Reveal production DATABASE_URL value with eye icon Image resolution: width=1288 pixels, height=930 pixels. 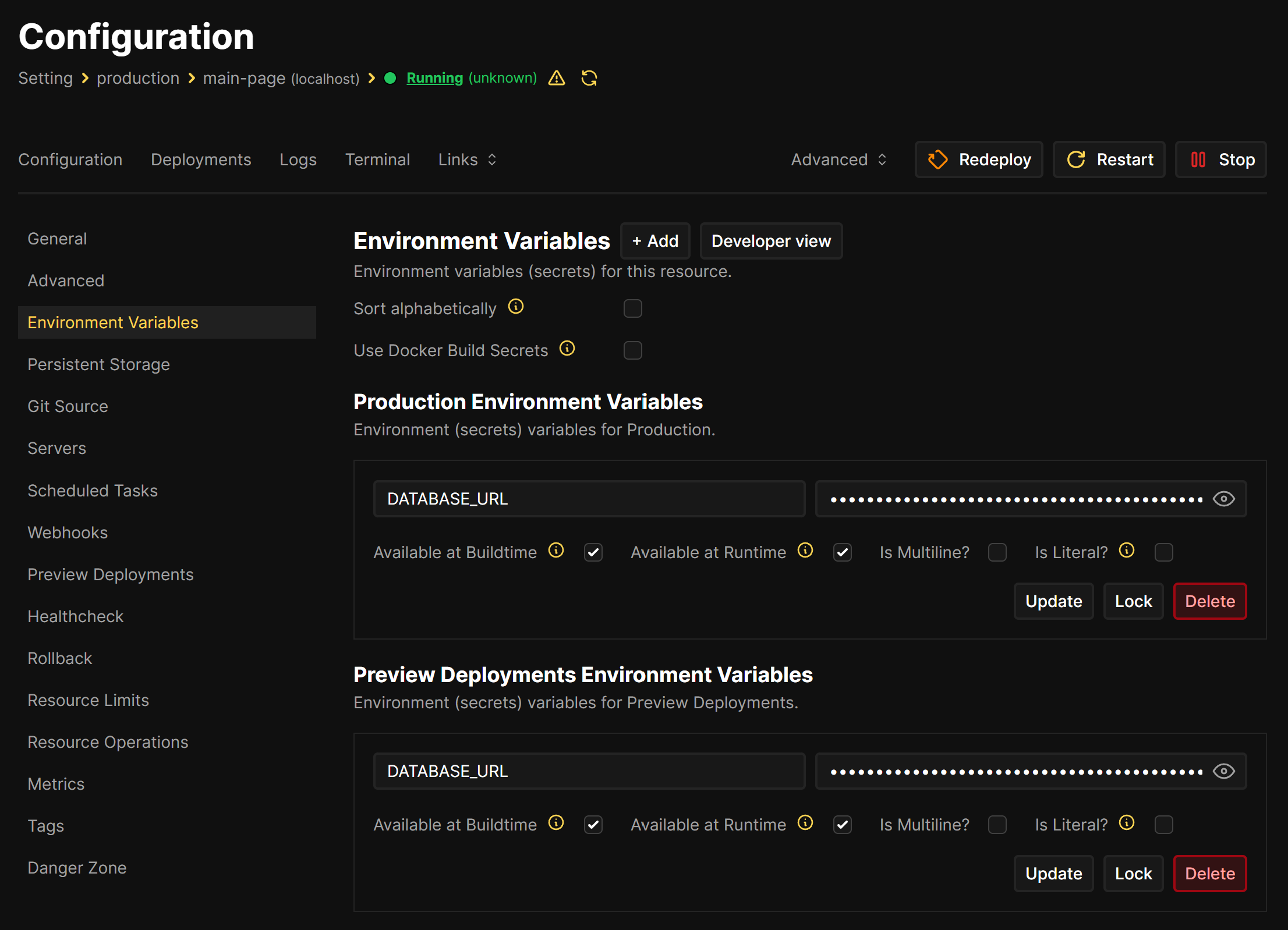click(1224, 499)
